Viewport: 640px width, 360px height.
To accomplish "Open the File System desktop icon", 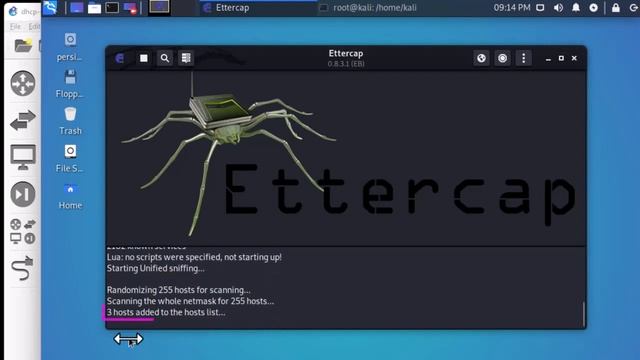I will 70,158.
